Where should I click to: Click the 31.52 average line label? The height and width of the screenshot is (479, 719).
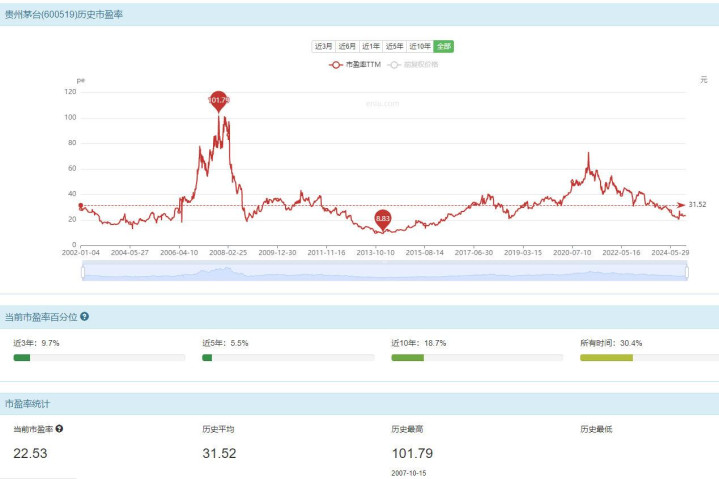coord(697,204)
